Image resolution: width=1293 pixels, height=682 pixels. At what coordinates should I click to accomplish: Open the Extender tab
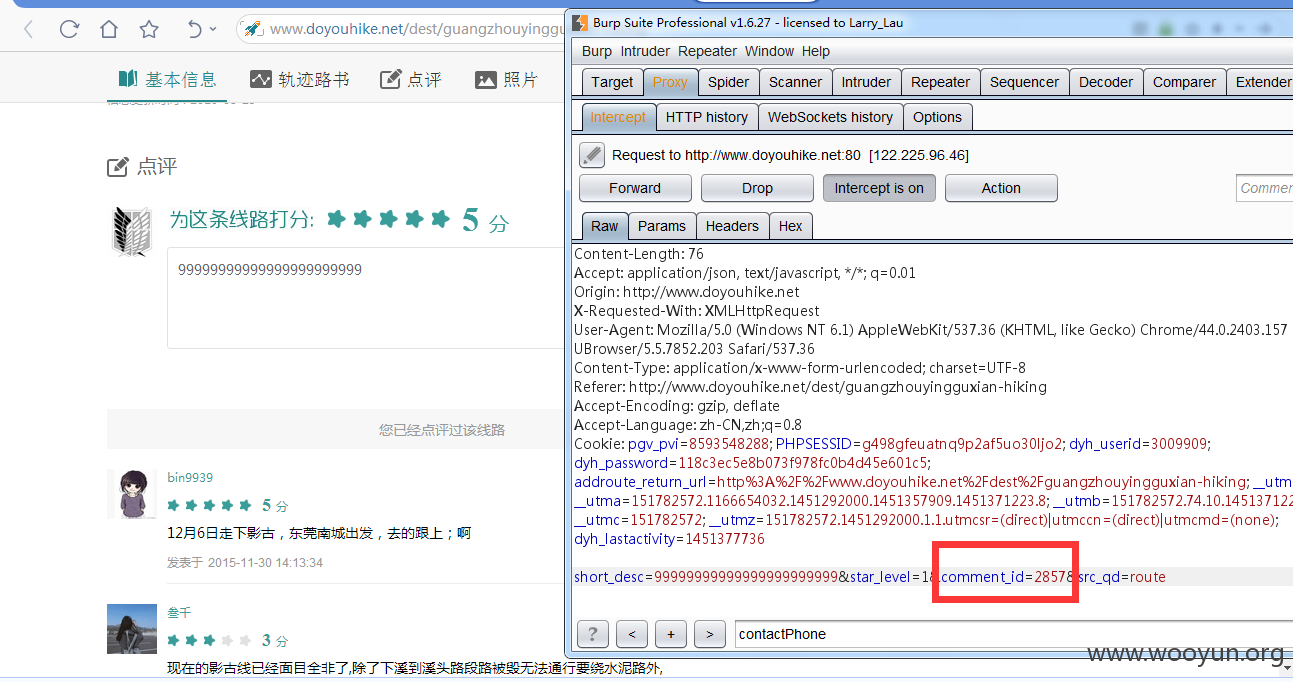click(x=1260, y=82)
